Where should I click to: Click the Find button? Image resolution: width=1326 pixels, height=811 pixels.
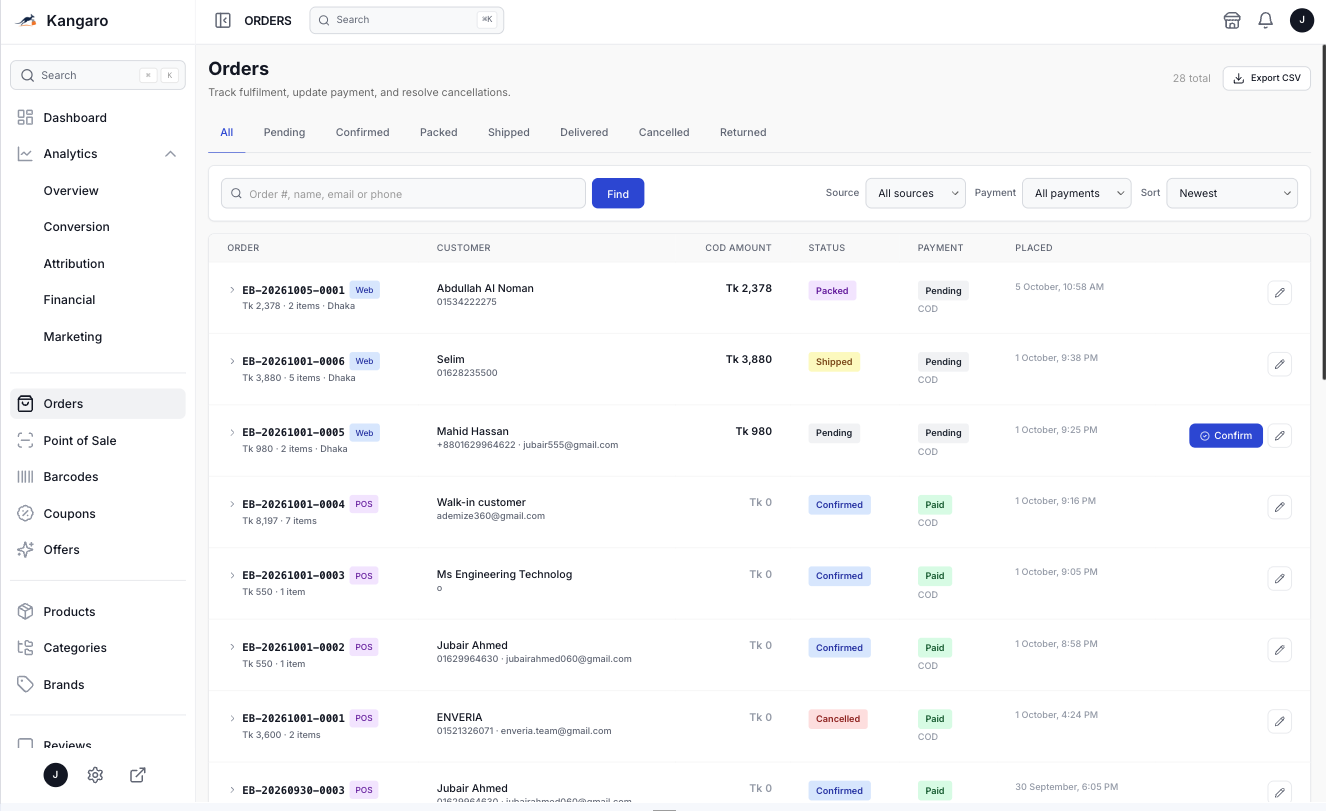[x=618, y=193]
